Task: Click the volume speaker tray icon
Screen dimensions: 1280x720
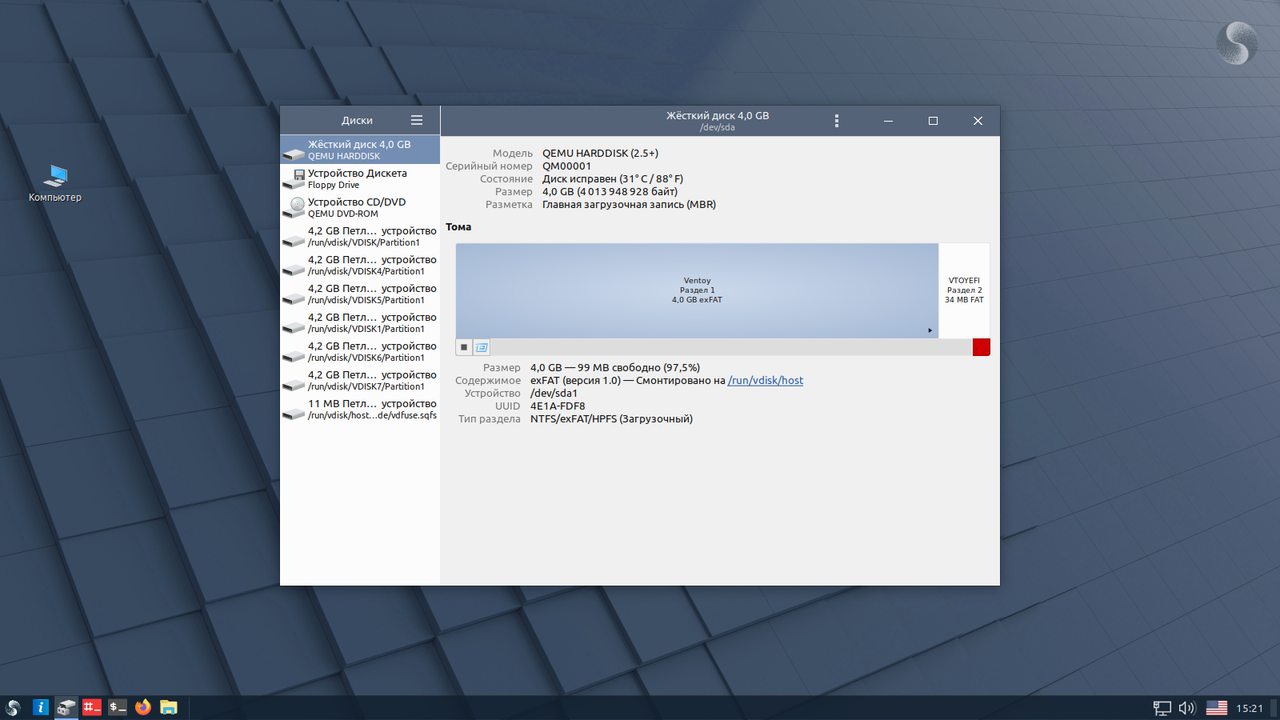Action: pos(1188,708)
